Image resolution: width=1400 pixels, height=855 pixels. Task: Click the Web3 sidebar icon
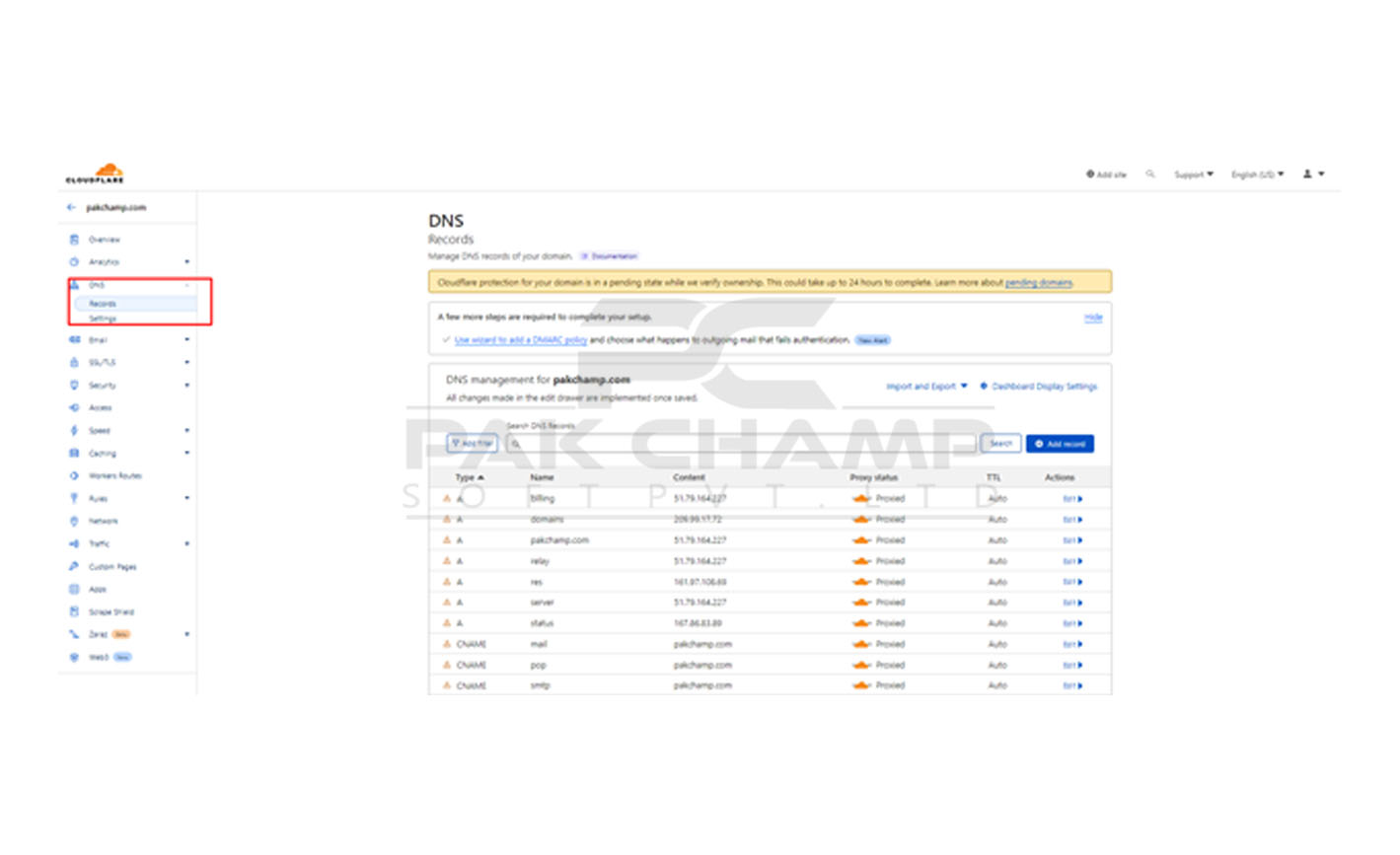(74, 658)
